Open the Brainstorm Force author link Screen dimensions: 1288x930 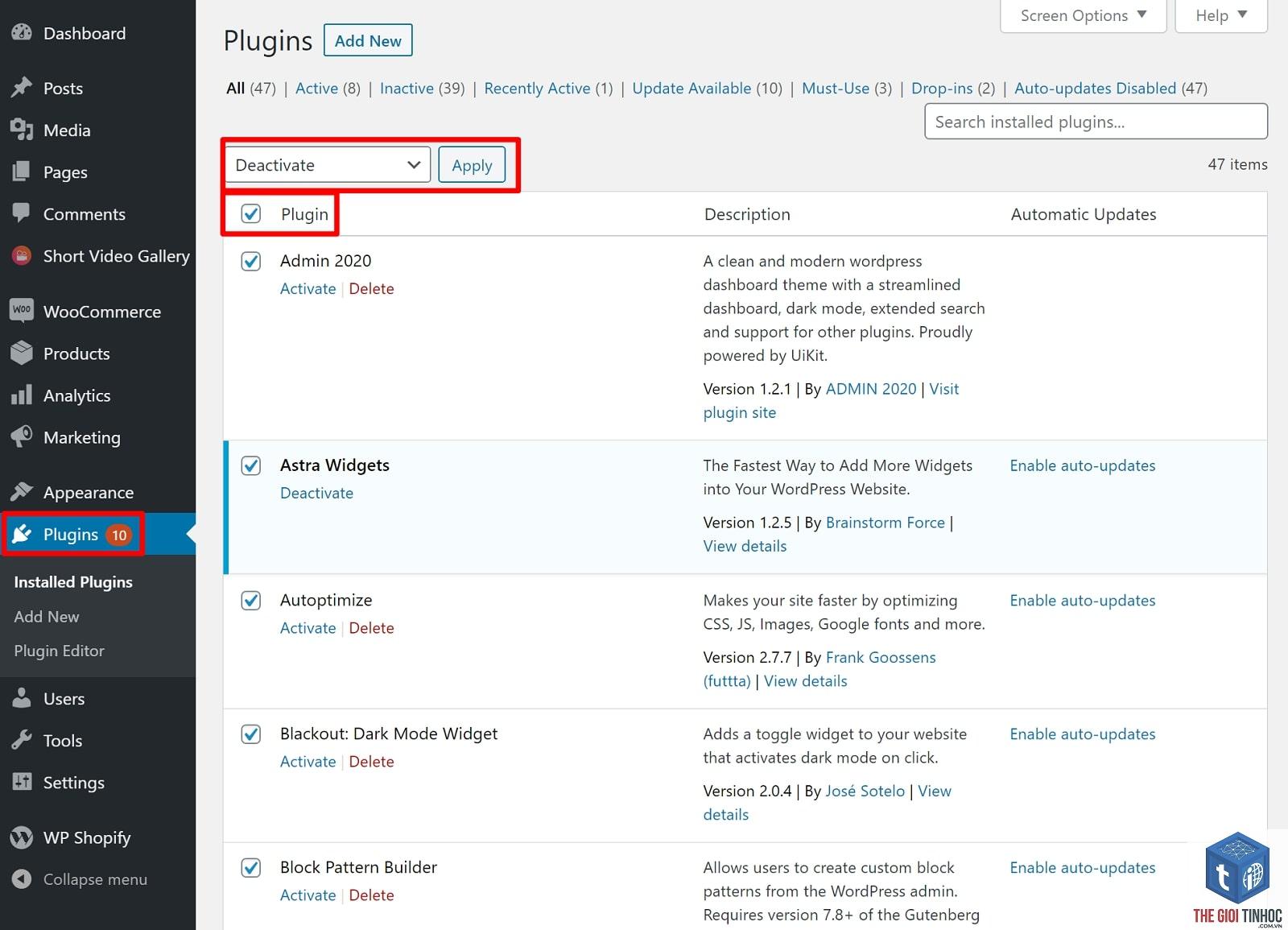pos(885,523)
